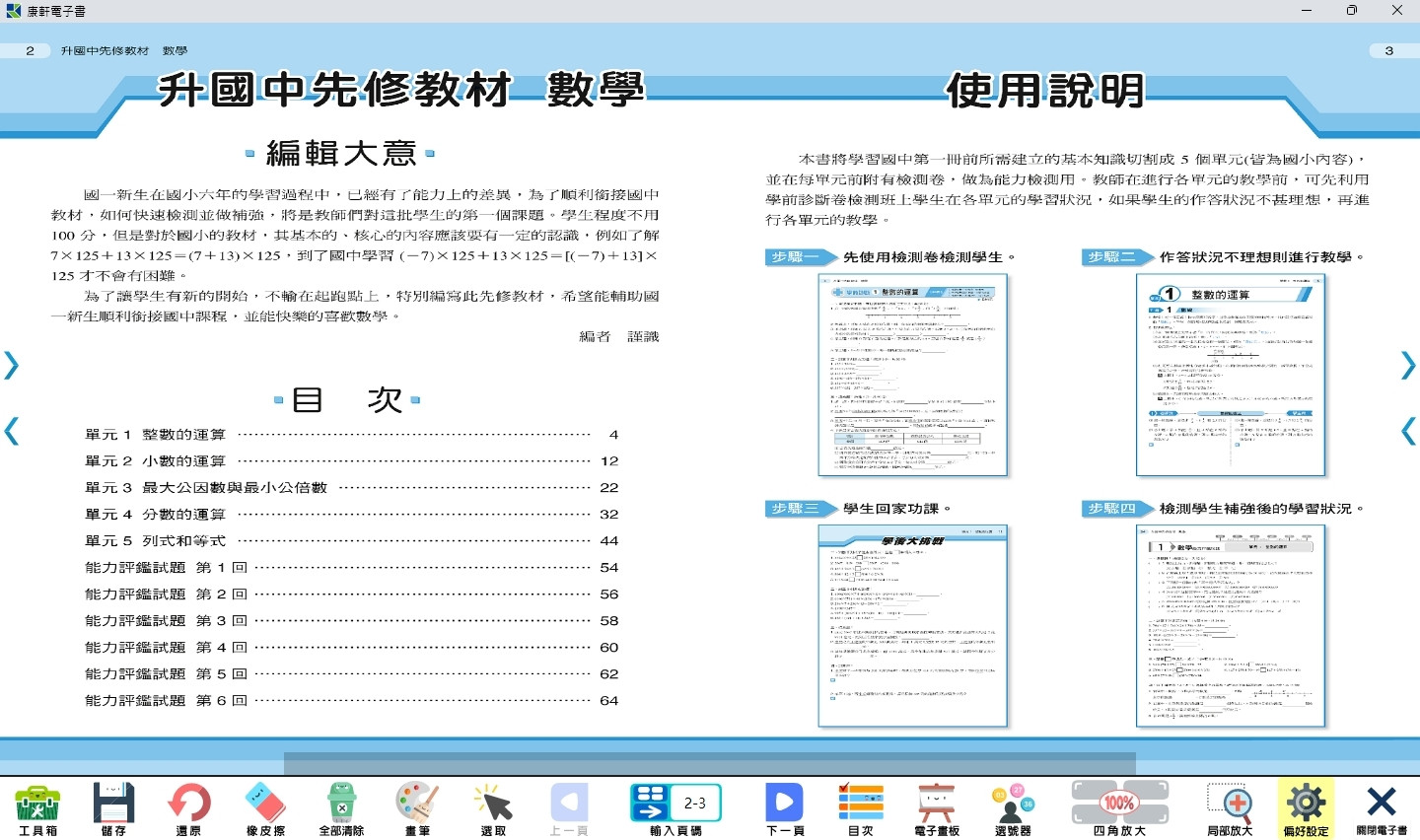
Task: Click the lower right back chevron
Action: pyautogui.click(x=1408, y=431)
